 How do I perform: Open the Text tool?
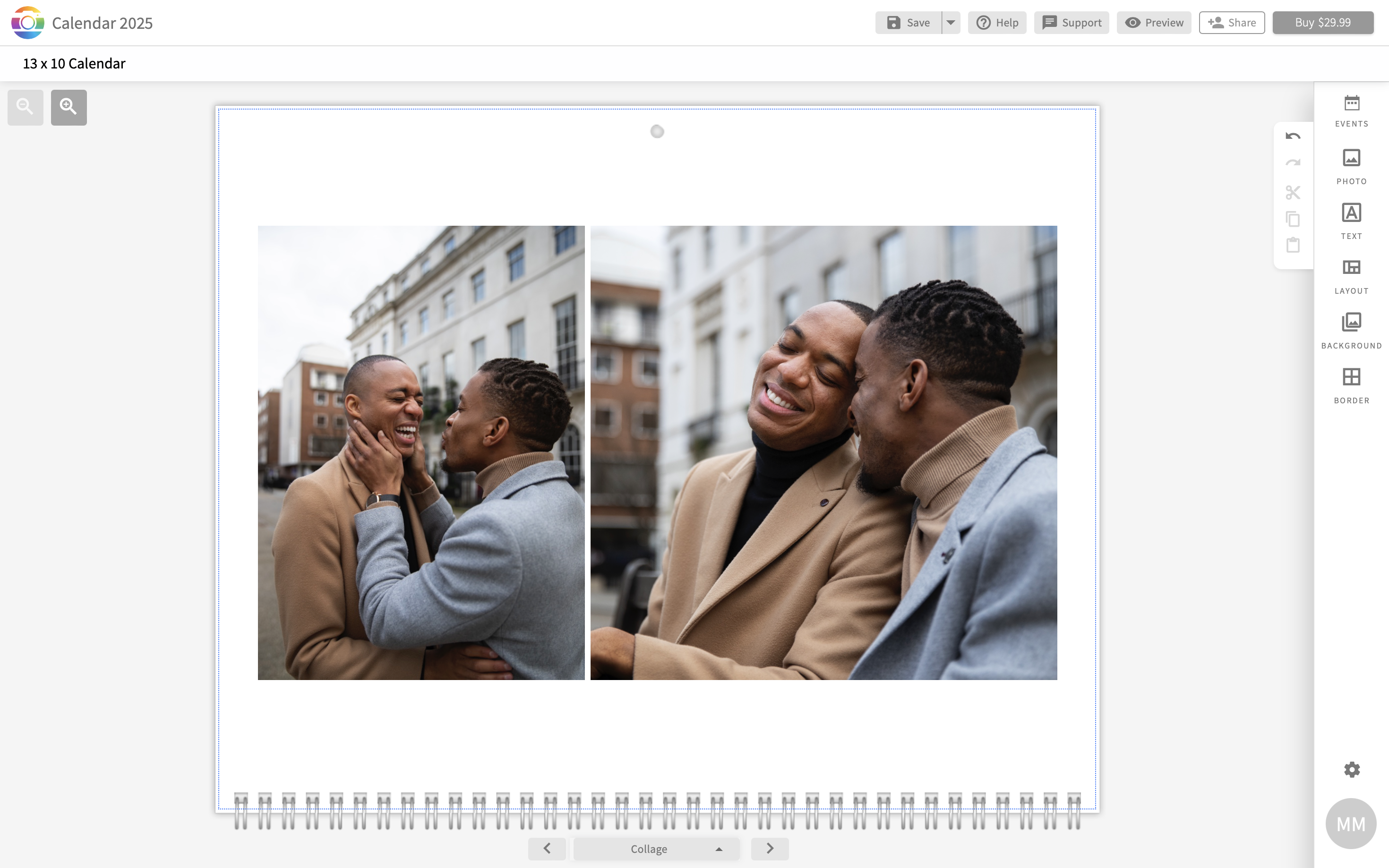click(1351, 221)
